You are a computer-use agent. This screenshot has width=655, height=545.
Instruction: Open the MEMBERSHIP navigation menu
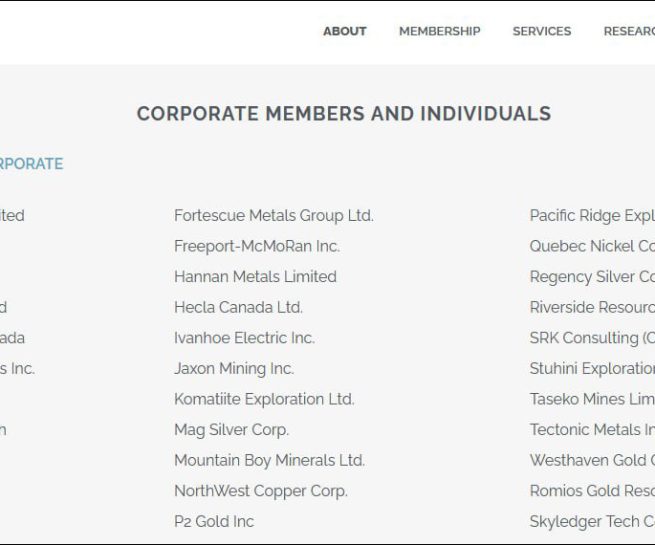click(439, 31)
